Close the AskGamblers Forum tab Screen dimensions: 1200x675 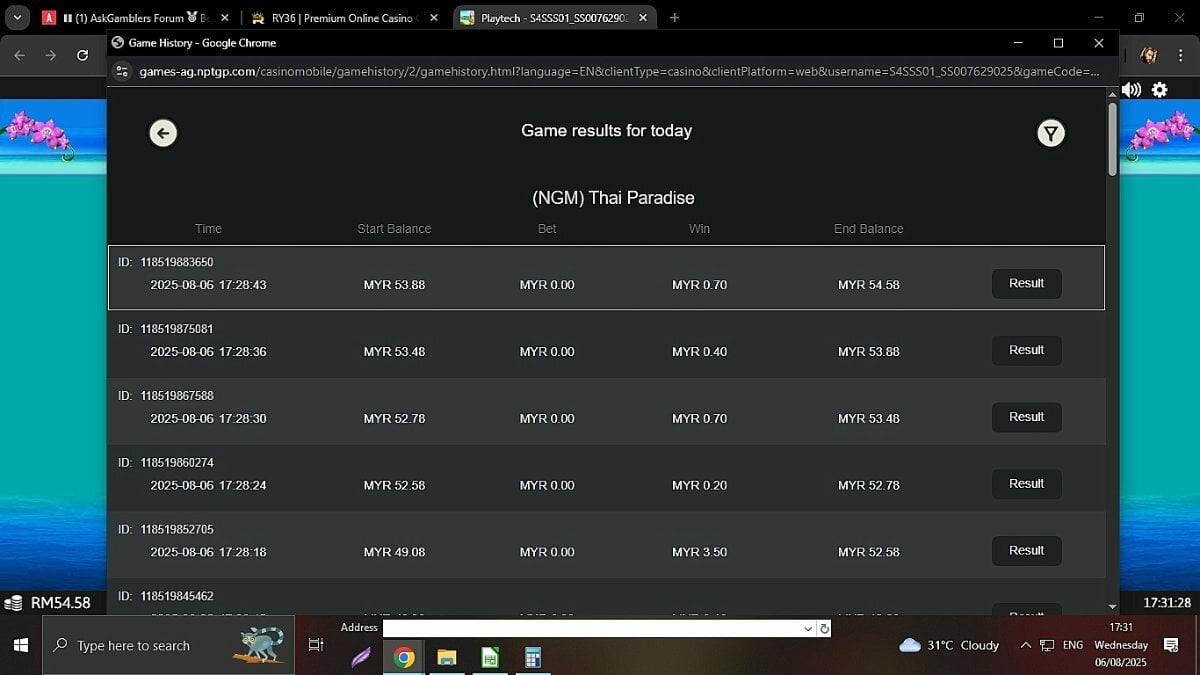click(223, 18)
